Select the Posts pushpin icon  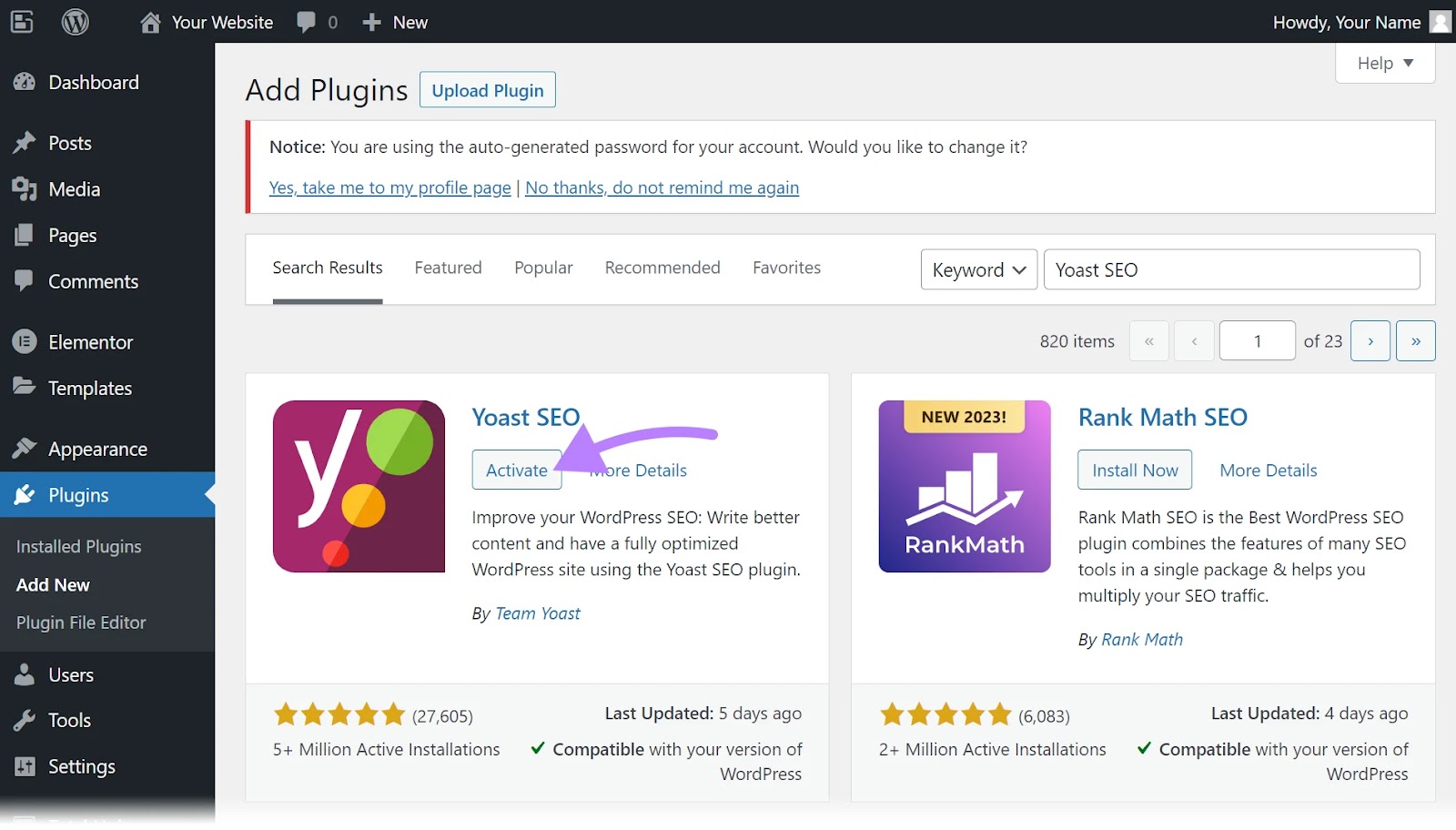pos(25,143)
